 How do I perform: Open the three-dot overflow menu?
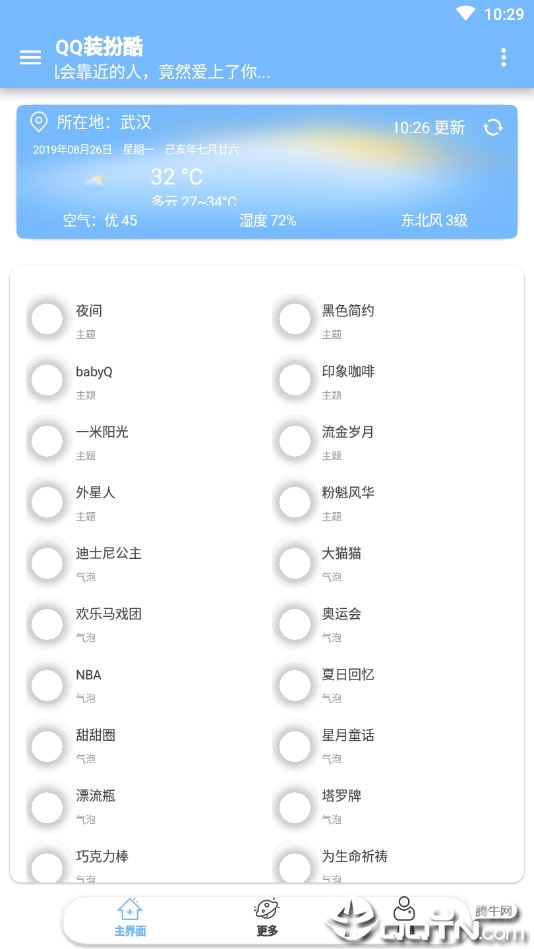pos(503,57)
